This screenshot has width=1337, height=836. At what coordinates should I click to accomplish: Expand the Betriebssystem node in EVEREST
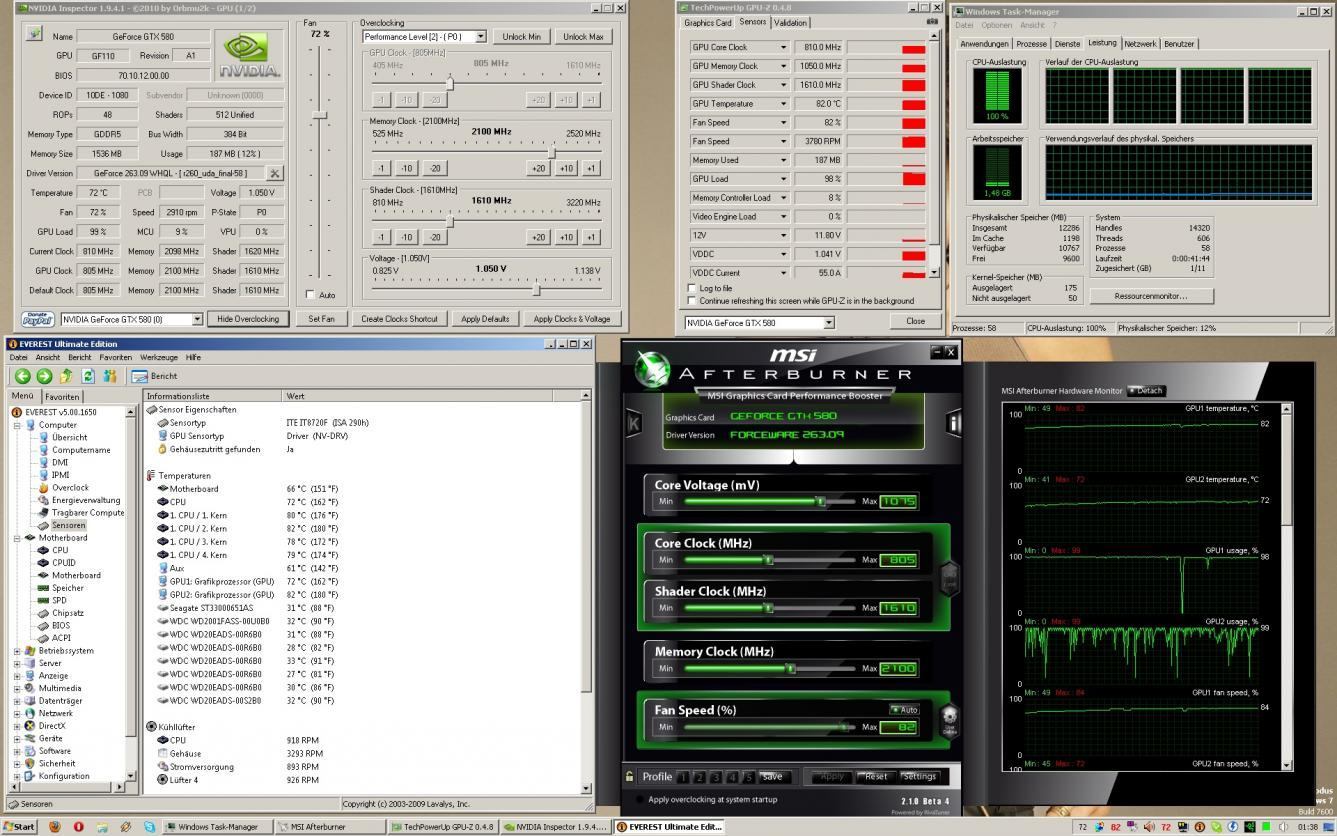click(x=17, y=651)
